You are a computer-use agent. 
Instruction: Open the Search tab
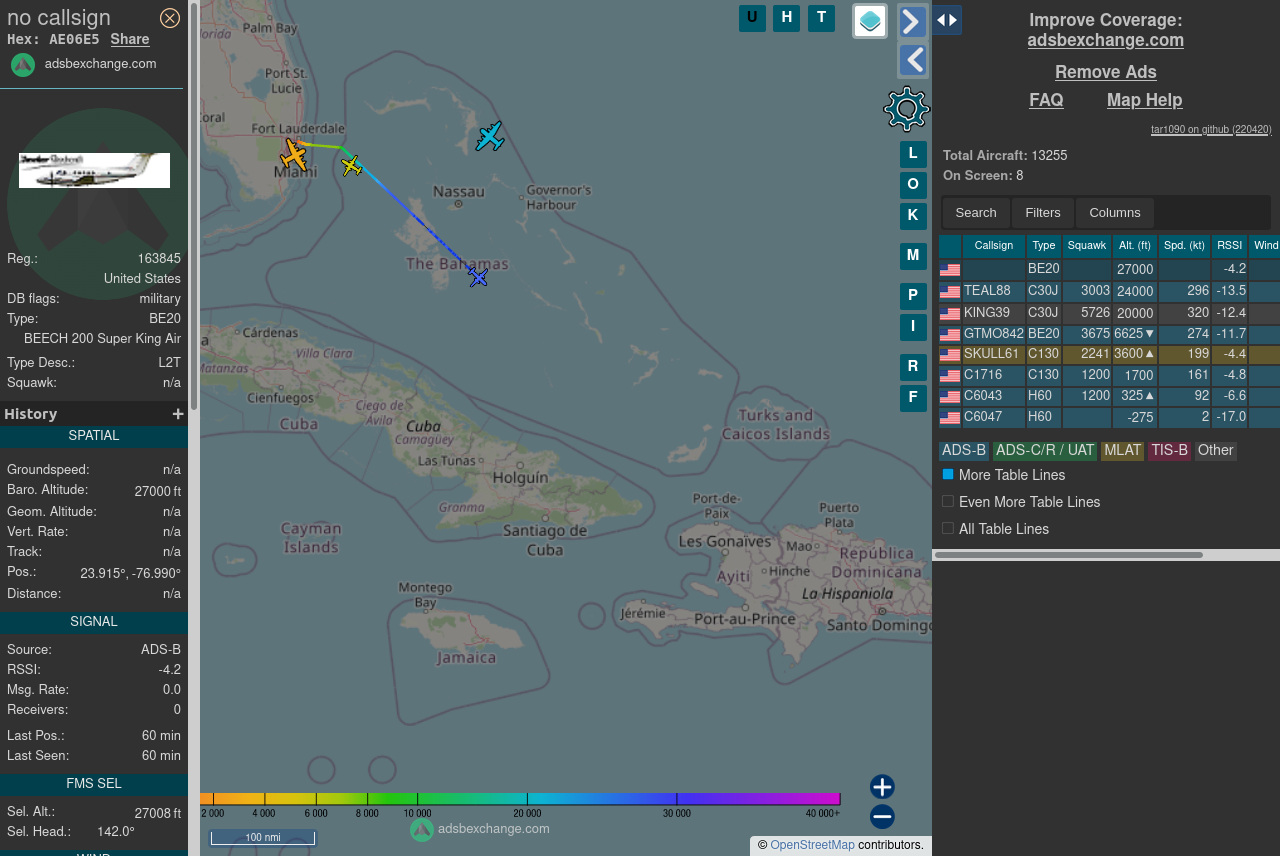click(976, 212)
